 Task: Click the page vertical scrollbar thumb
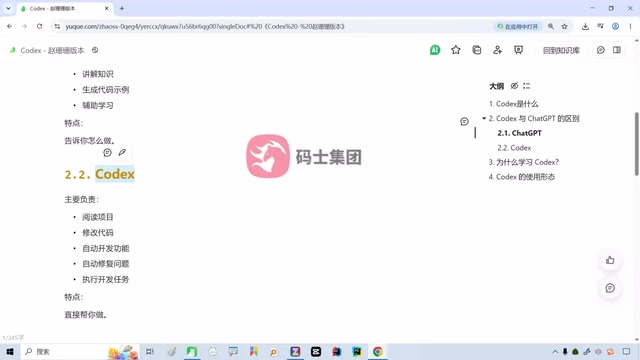(636, 144)
